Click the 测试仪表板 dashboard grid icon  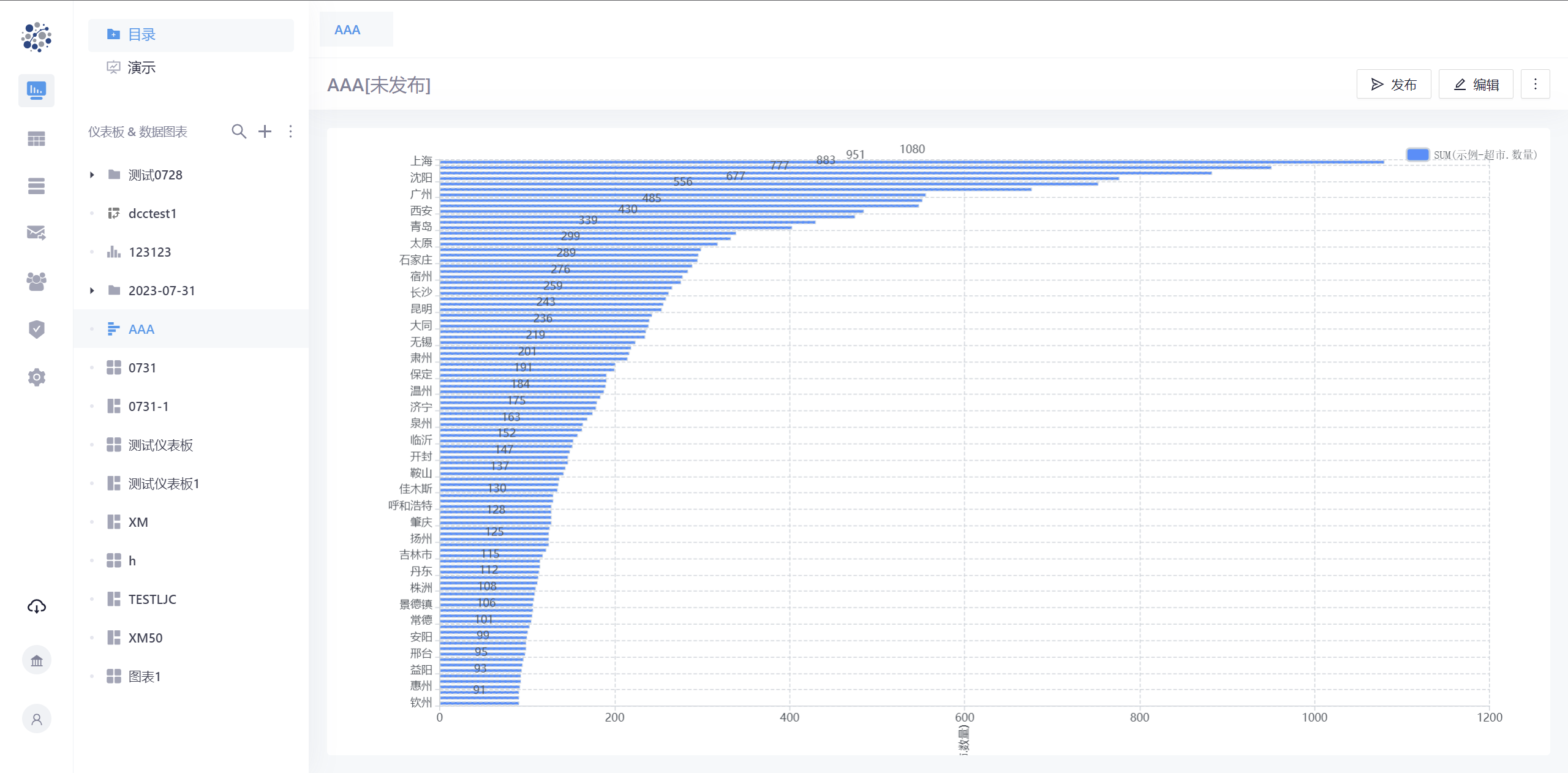(x=114, y=445)
